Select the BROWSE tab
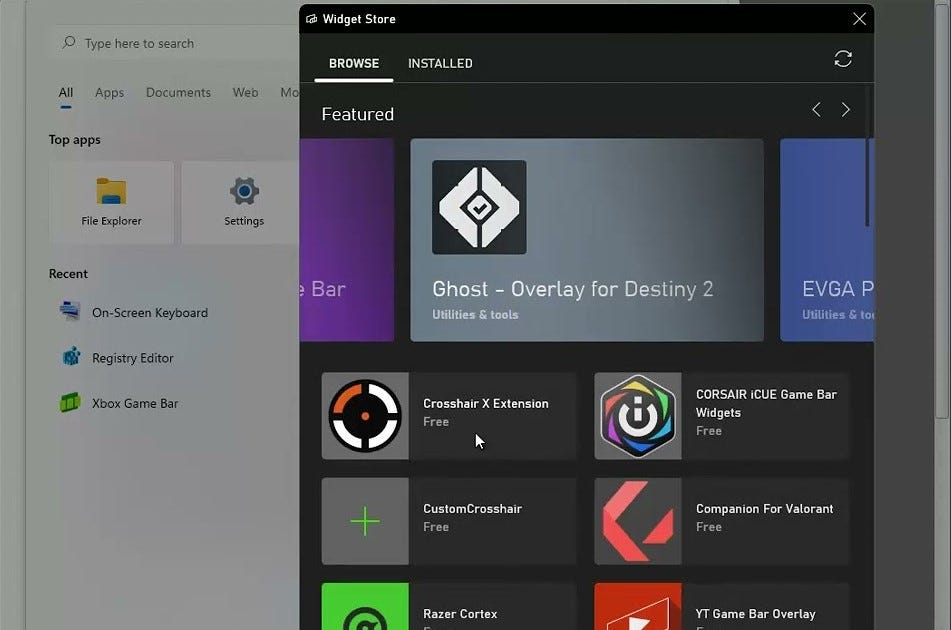The height and width of the screenshot is (630, 951). coord(353,63)
